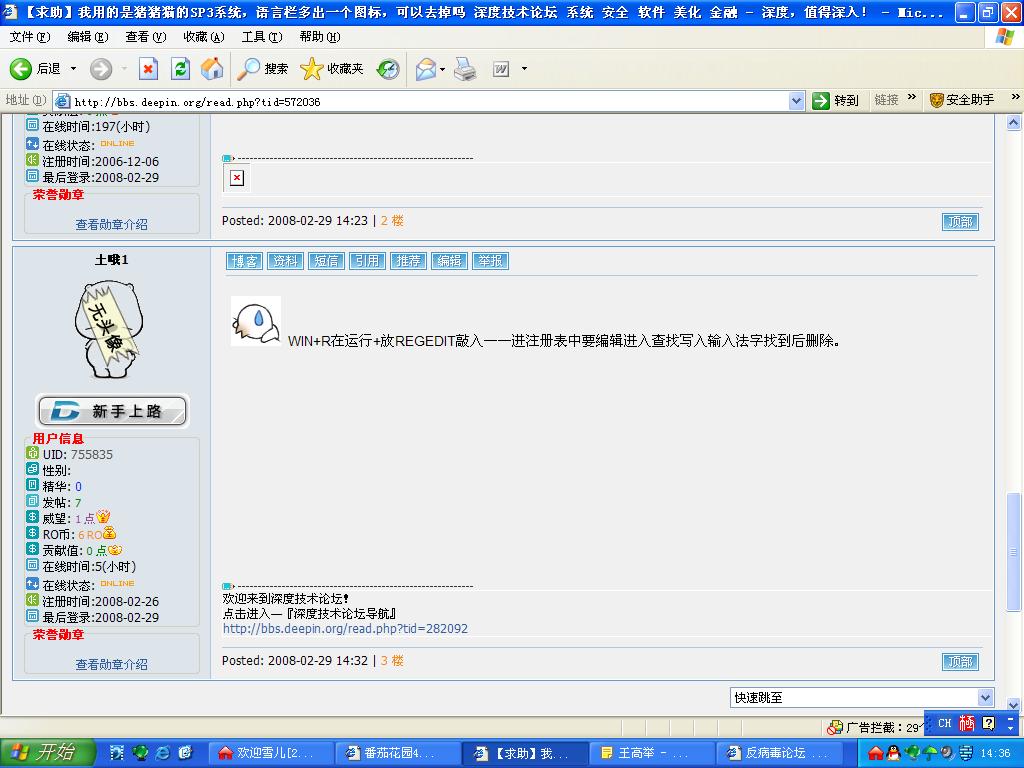Open 查看勋章介绍 link below 土哦1 profile
The width and height of the screenshot is (1024, 768).
click(112, 665)
